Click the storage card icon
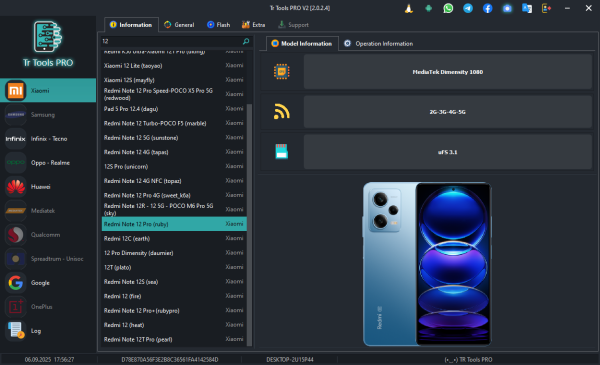The image size is (600, 365). point(282,152)
